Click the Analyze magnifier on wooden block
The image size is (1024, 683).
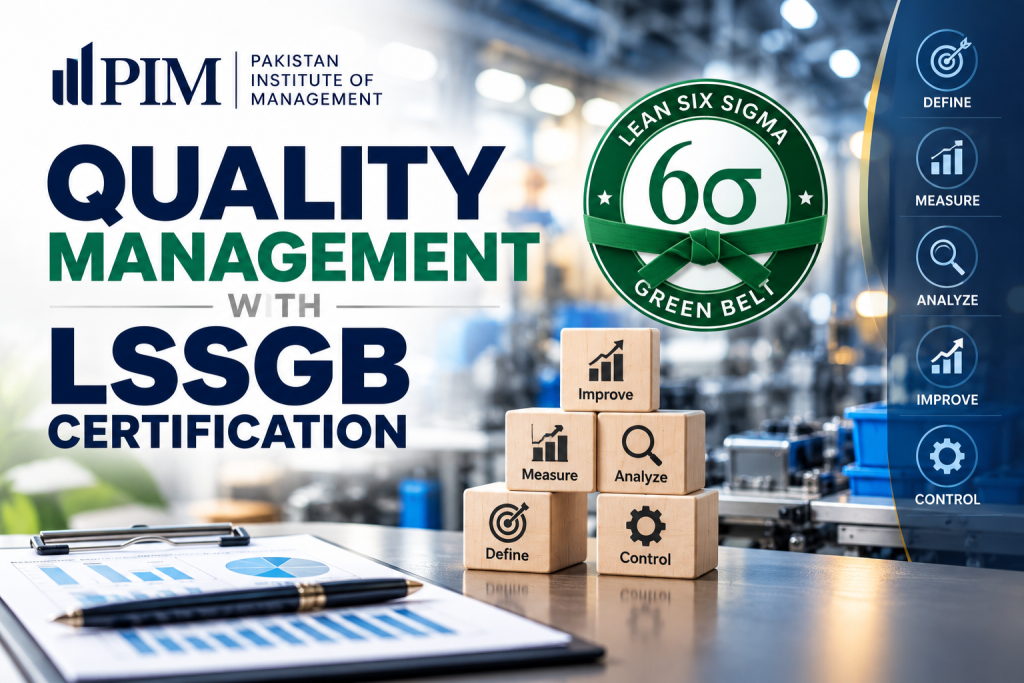pos(641,445)
